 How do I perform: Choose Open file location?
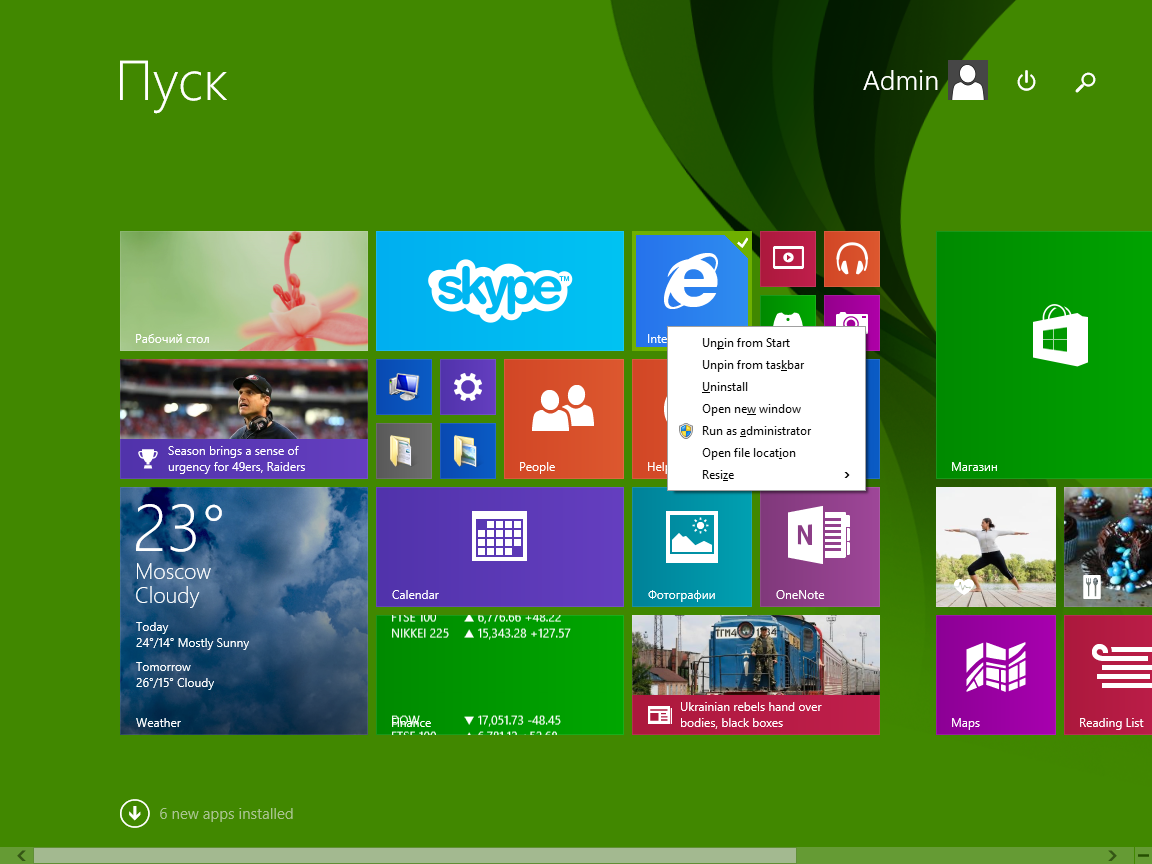(766, 453)
